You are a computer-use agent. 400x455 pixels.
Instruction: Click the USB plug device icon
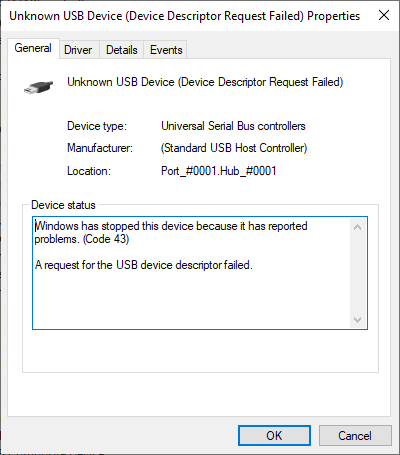[x=38, y=87]
